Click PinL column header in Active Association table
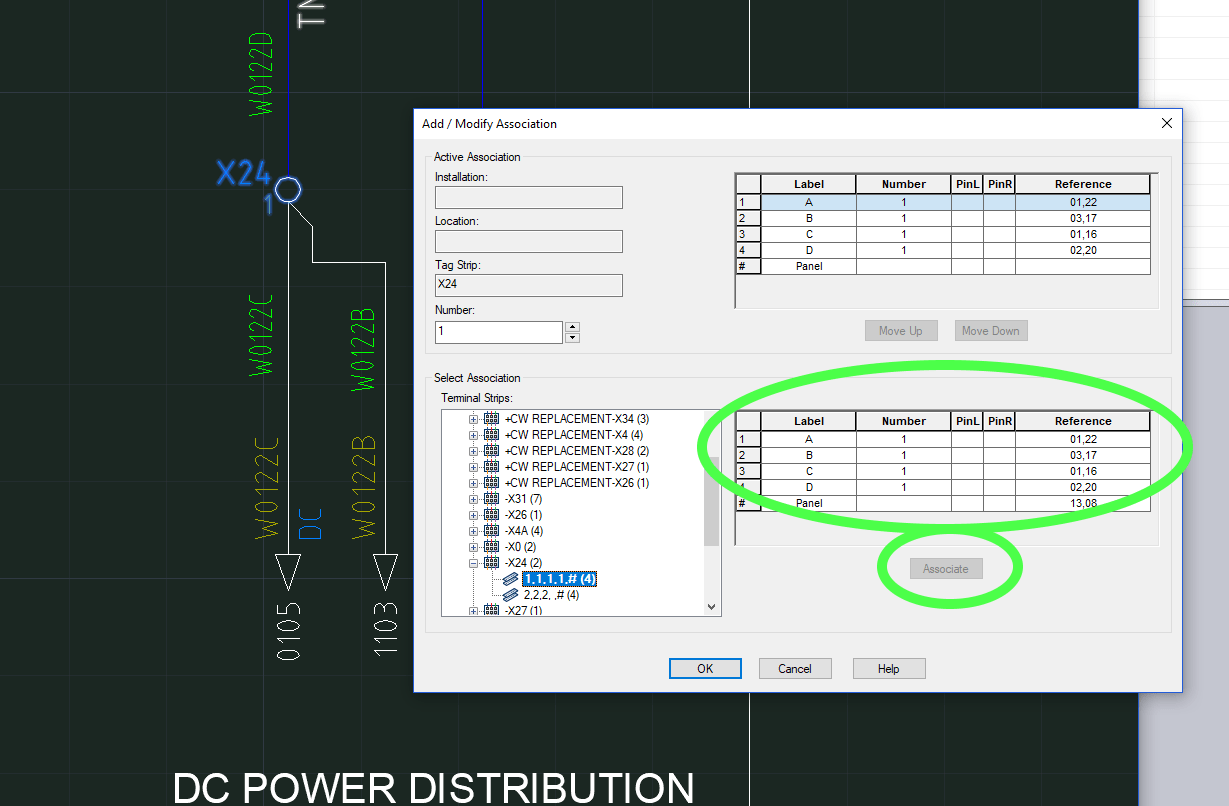Image resolution: width=1229 pixels, height=806 pixels. pyautogui.click(x=968, y=184)
